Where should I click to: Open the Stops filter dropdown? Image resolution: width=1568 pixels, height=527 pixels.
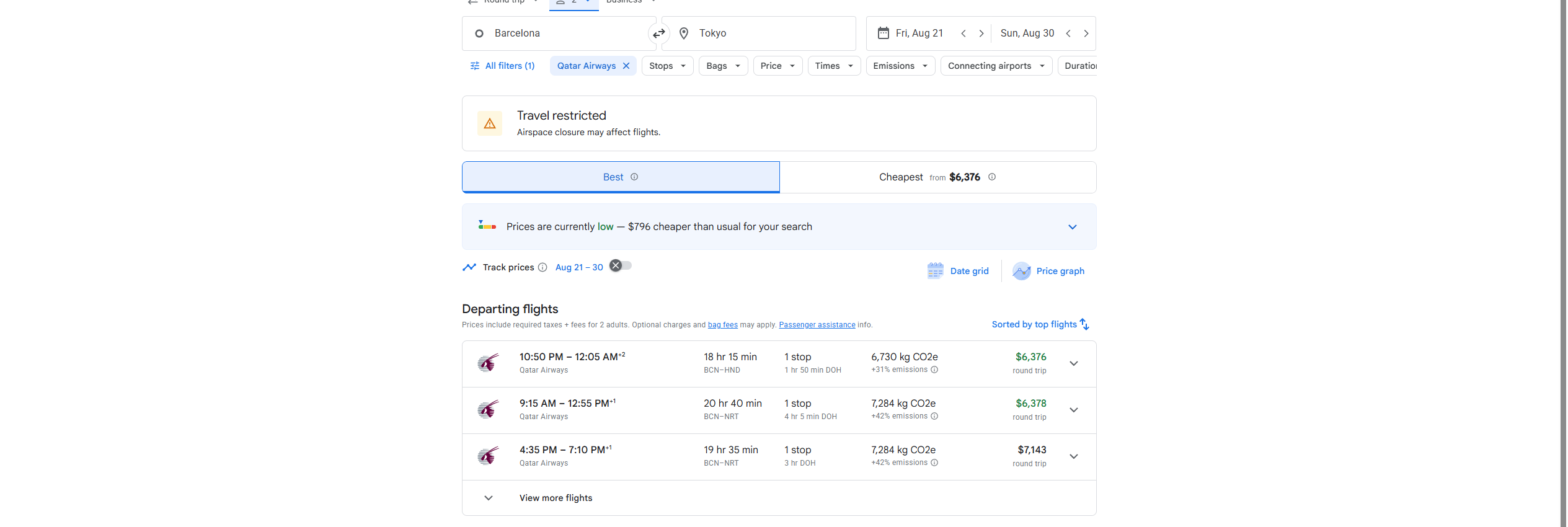pos(668,66)
